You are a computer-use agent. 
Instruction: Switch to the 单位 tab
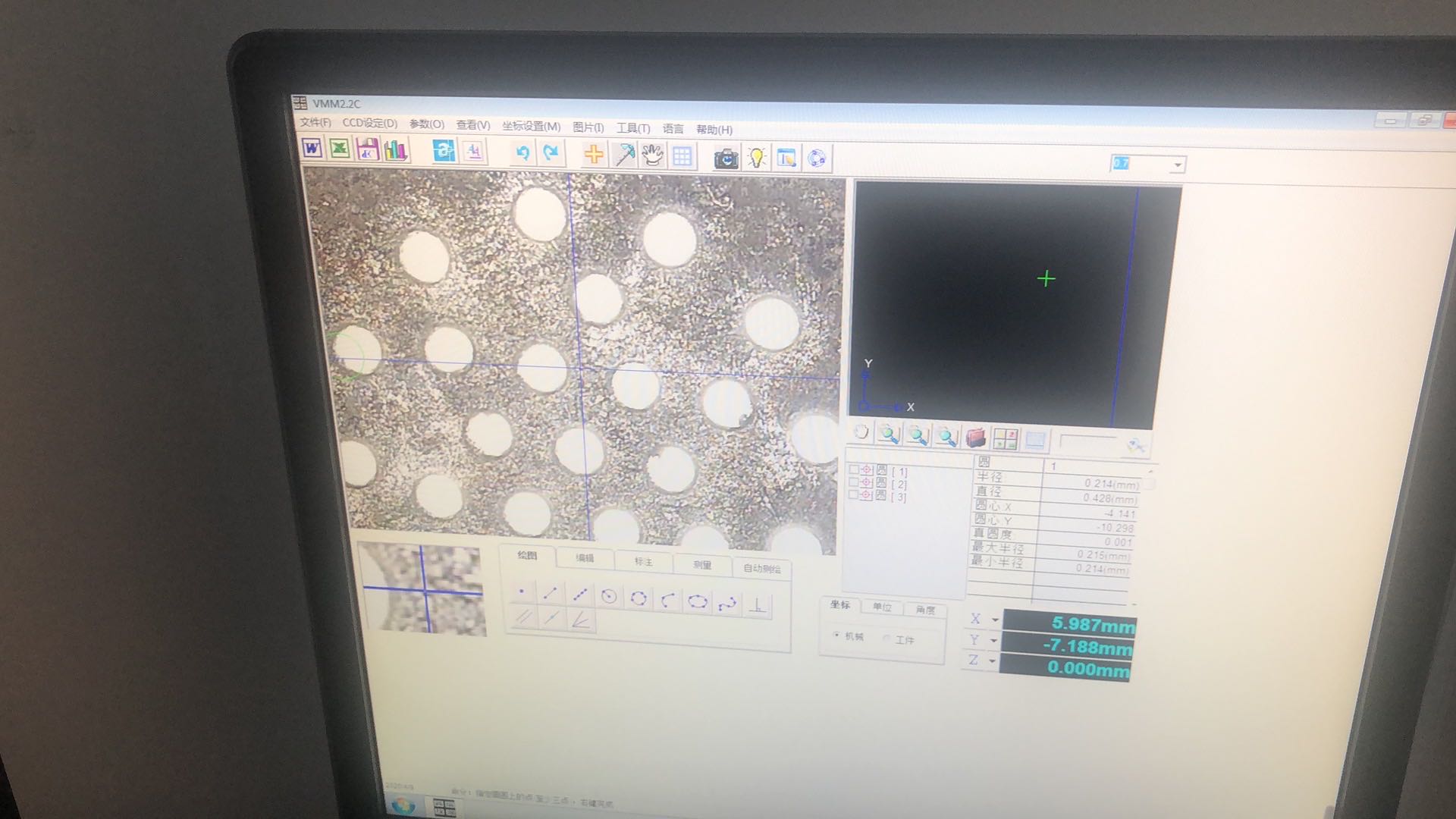pos(882,607)
